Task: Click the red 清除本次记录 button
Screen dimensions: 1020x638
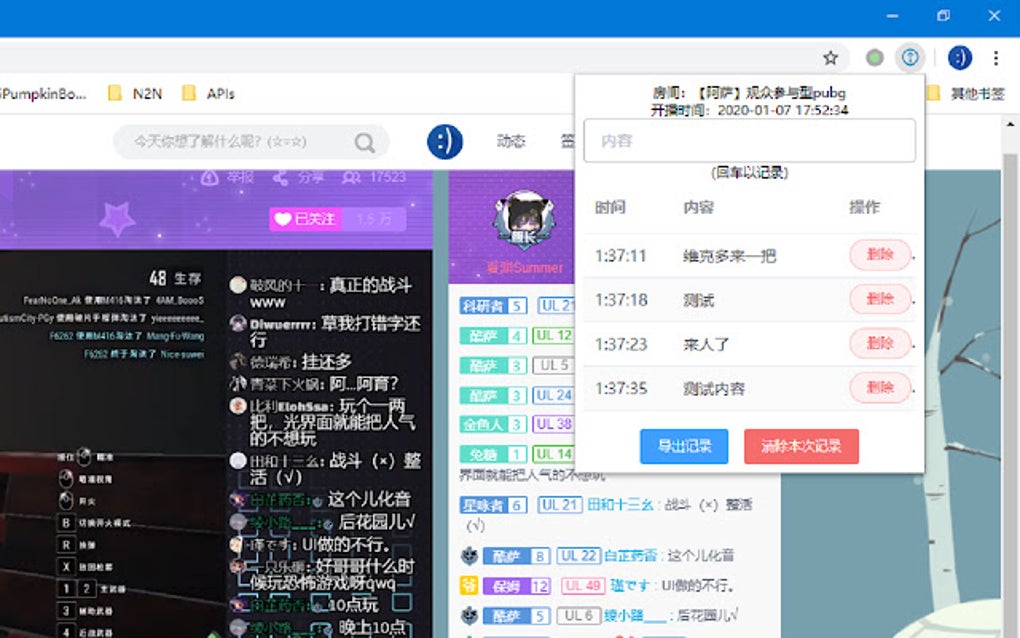Action: click(x=801, y=446)
